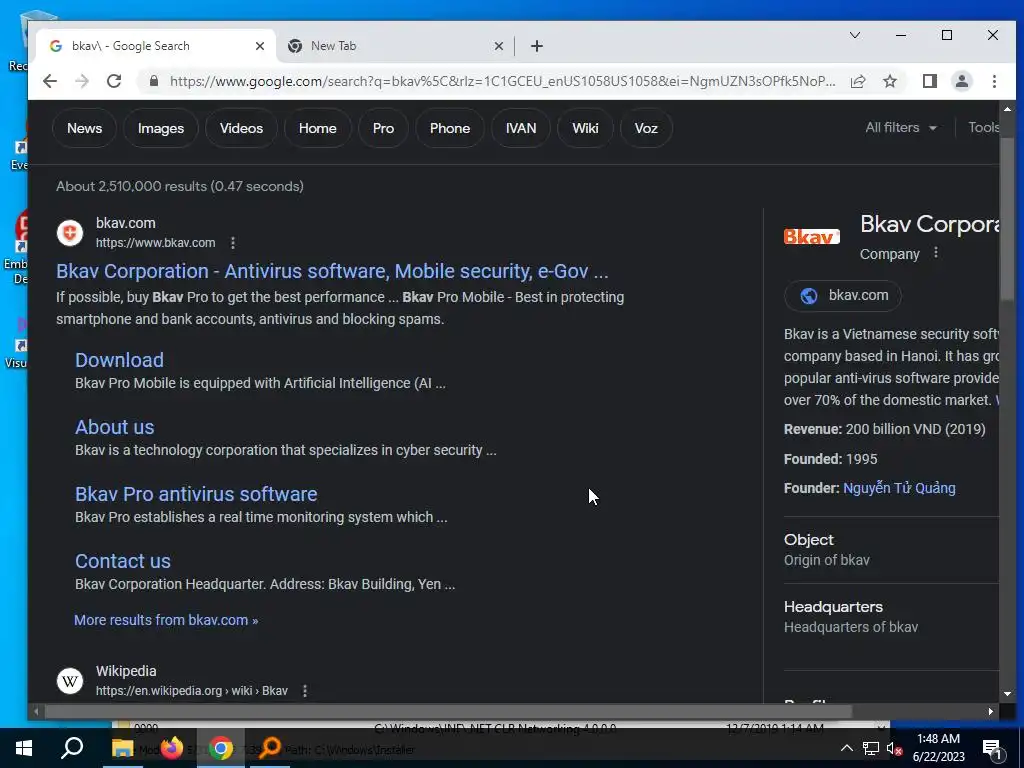Switch to the New Tab tab
The width and height of the screenshot is (1024, 768).
(x=394, y=46)
